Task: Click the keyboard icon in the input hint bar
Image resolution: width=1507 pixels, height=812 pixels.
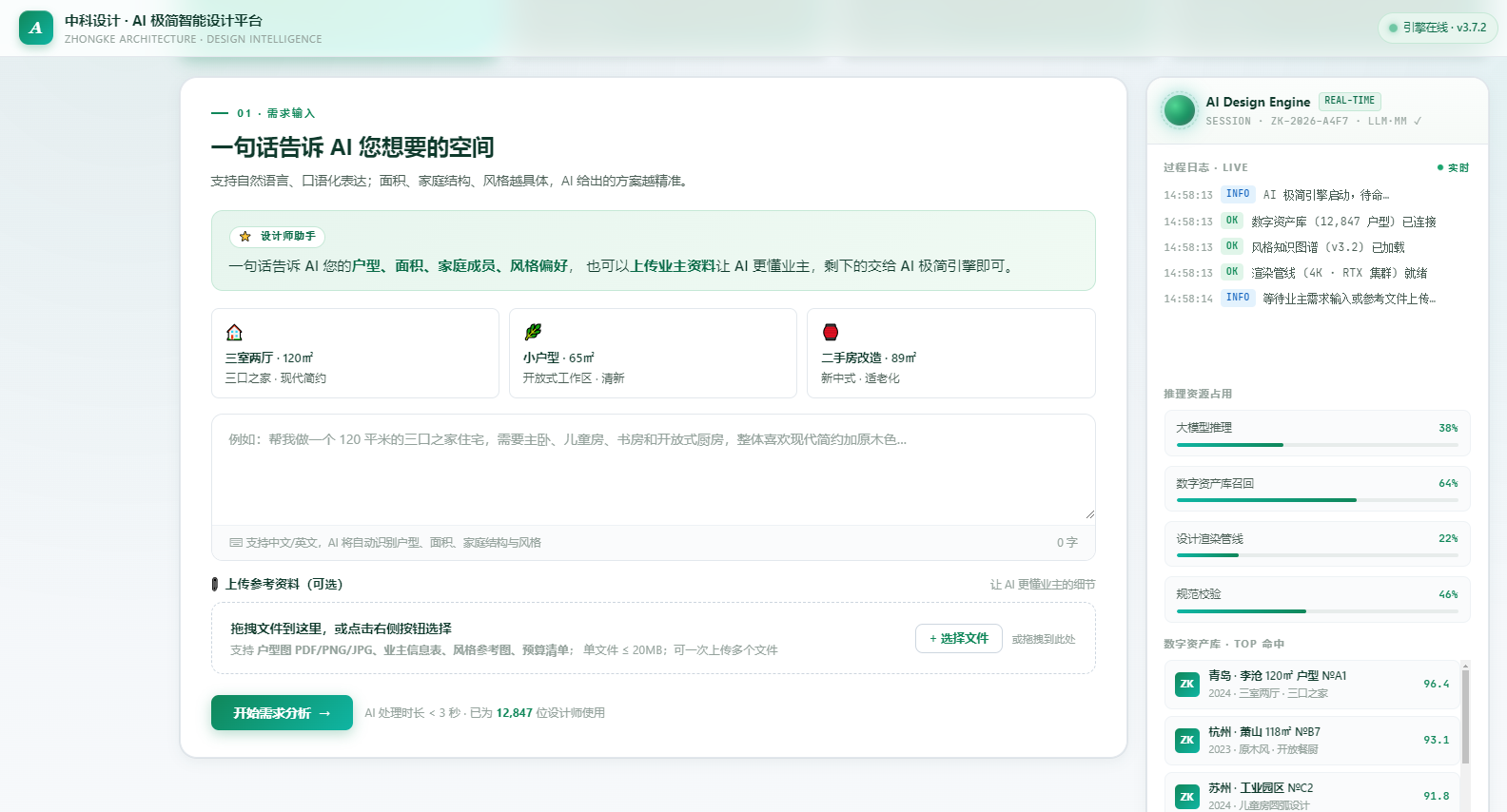Action: [236, 543]
